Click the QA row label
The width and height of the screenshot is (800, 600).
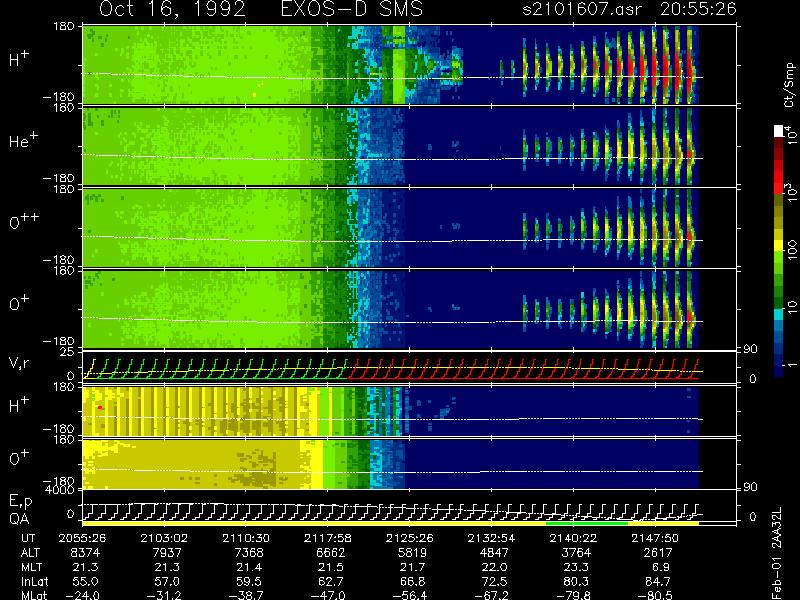pyautogui.click(x=19, y=519)
